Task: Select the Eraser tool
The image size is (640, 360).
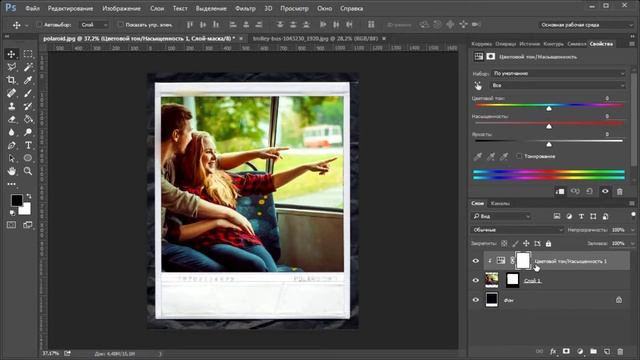Action: pyautogui.click(x=11, y=119)
